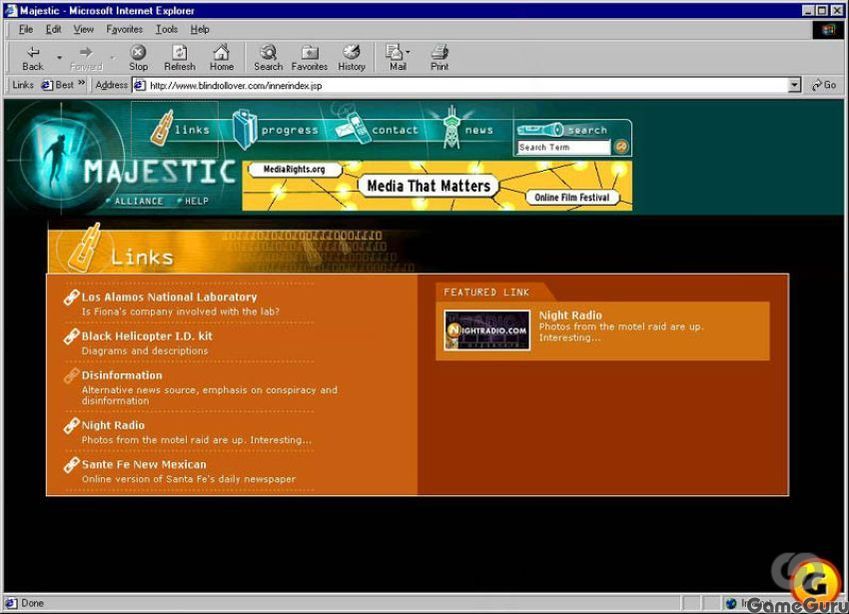Click "Is Fiona's company involved with the lab?"
Image resolution: width=849 pixels, height=614 pixels.
[x=180, y=311]
